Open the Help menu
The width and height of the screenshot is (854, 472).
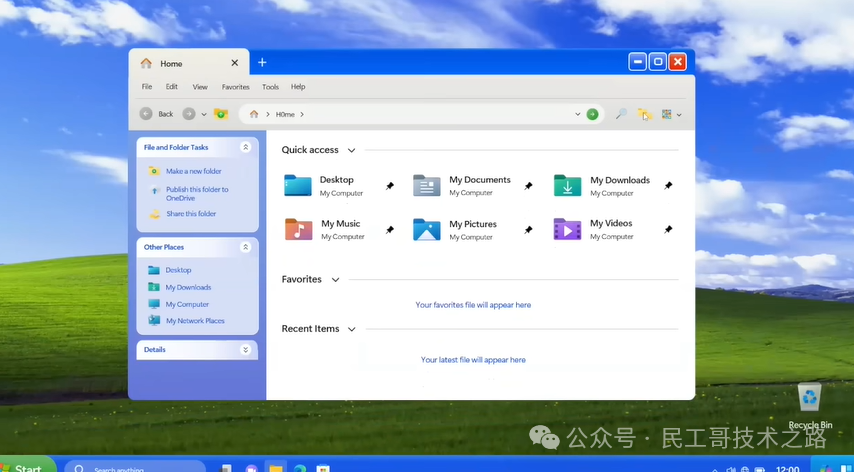click(x=298, y=87)
